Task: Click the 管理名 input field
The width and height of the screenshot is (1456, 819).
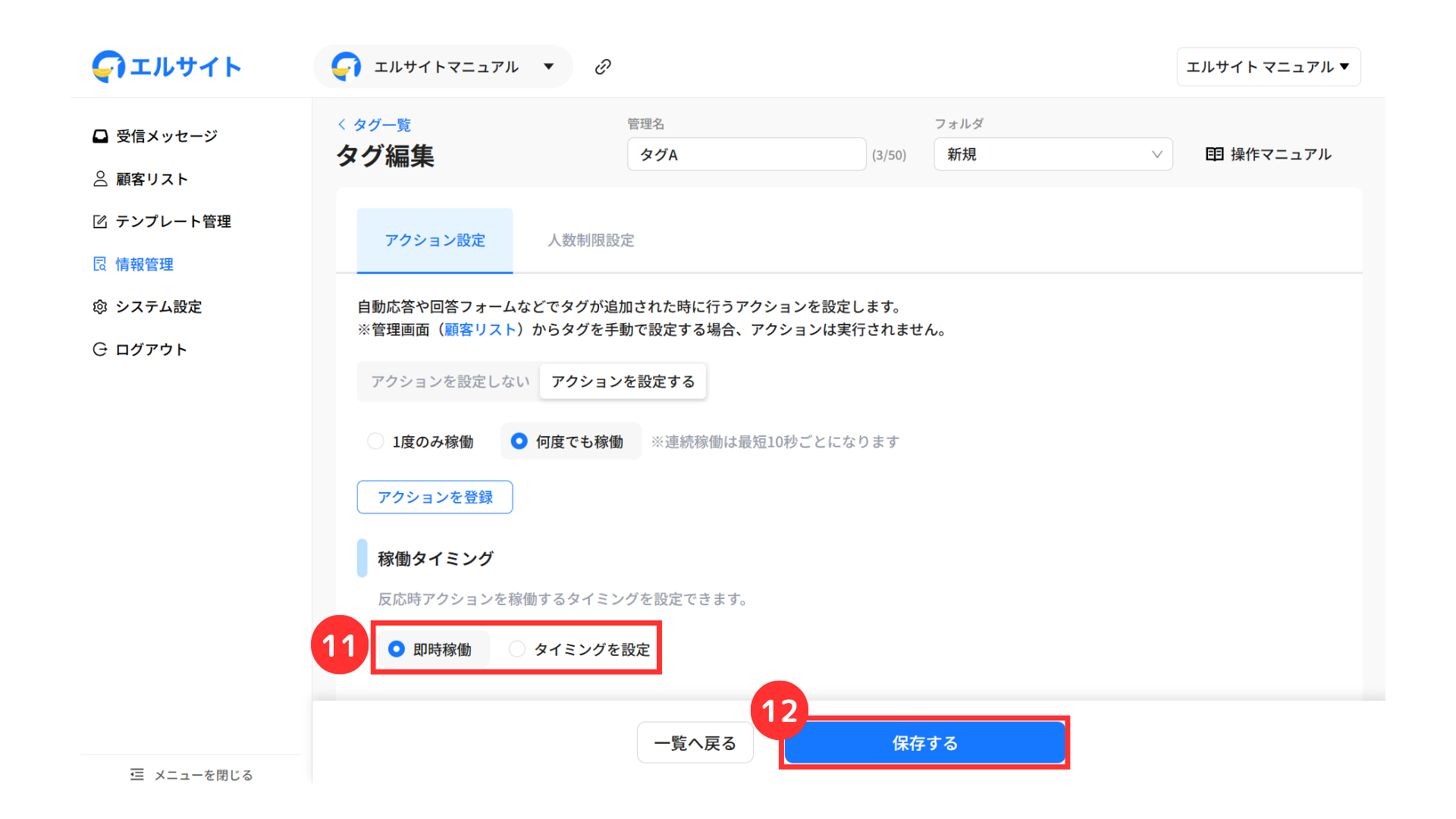Action: [745, 155]
